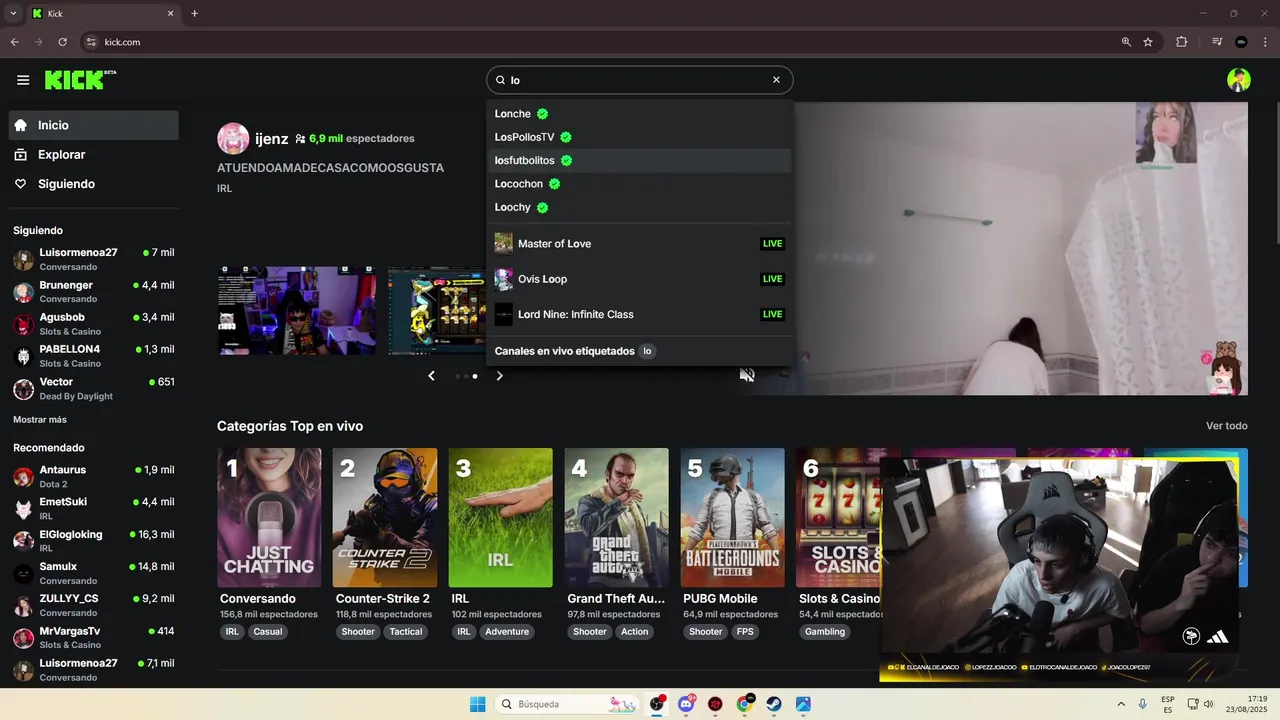Click Ver todo for top categories

click(x=1227, y=426)
